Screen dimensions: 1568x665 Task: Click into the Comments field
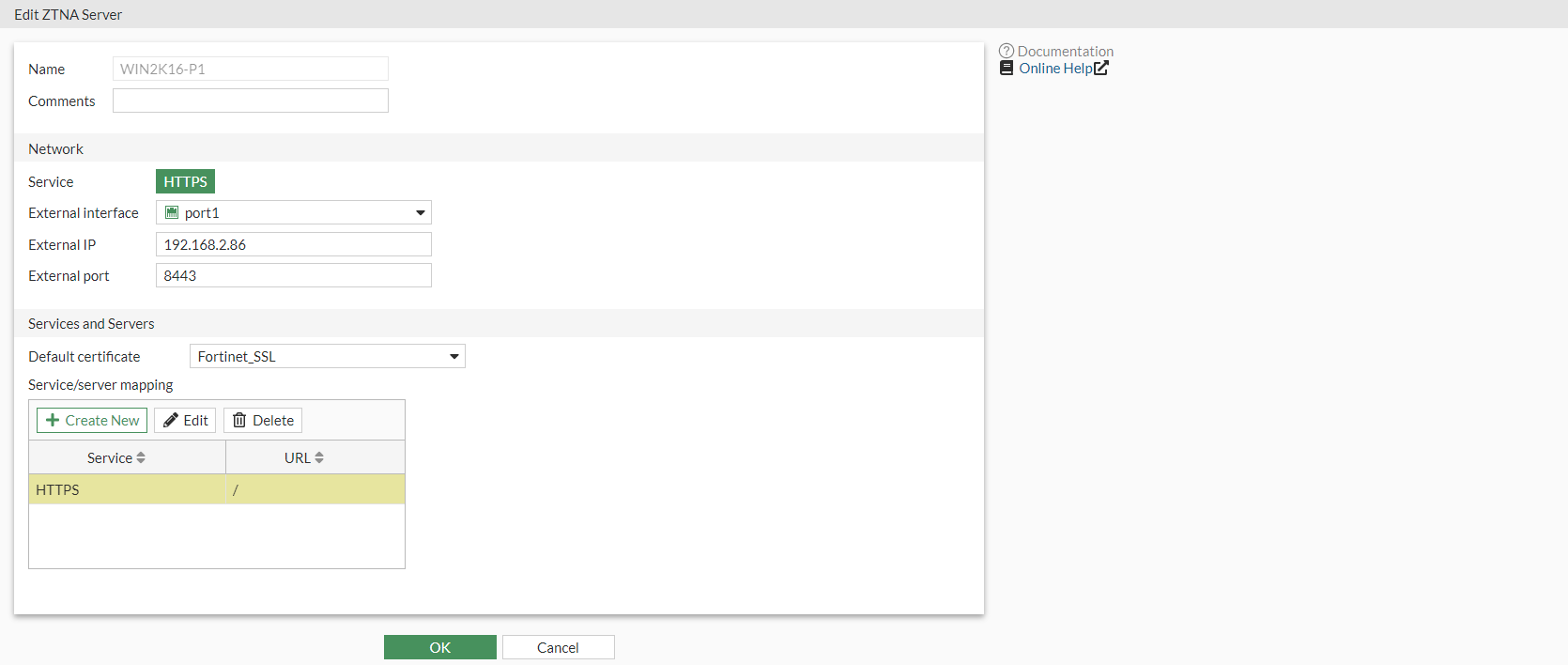coord(250,101)
